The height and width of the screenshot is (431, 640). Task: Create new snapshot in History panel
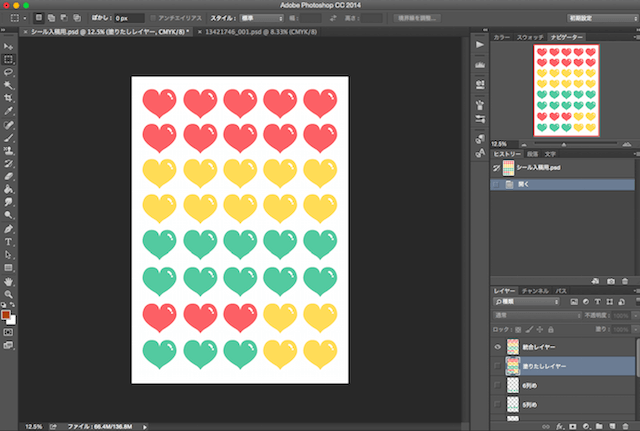point(611,281)
